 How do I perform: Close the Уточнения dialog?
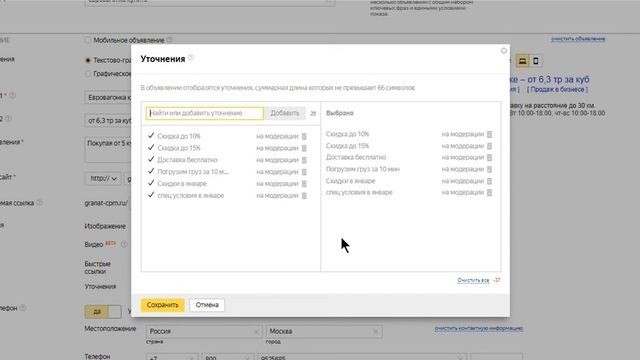click(504, 51)
